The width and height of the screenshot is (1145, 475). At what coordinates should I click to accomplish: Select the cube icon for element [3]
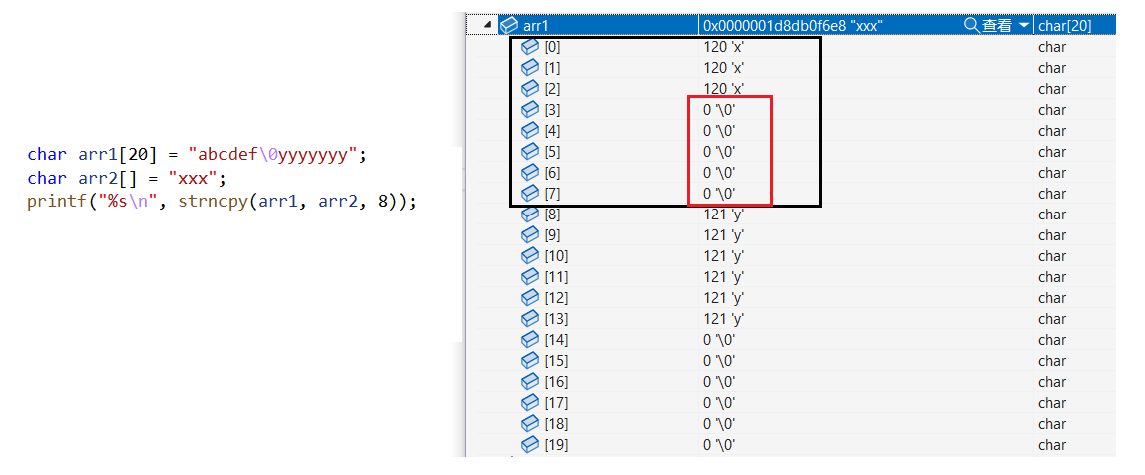point(530,110)
